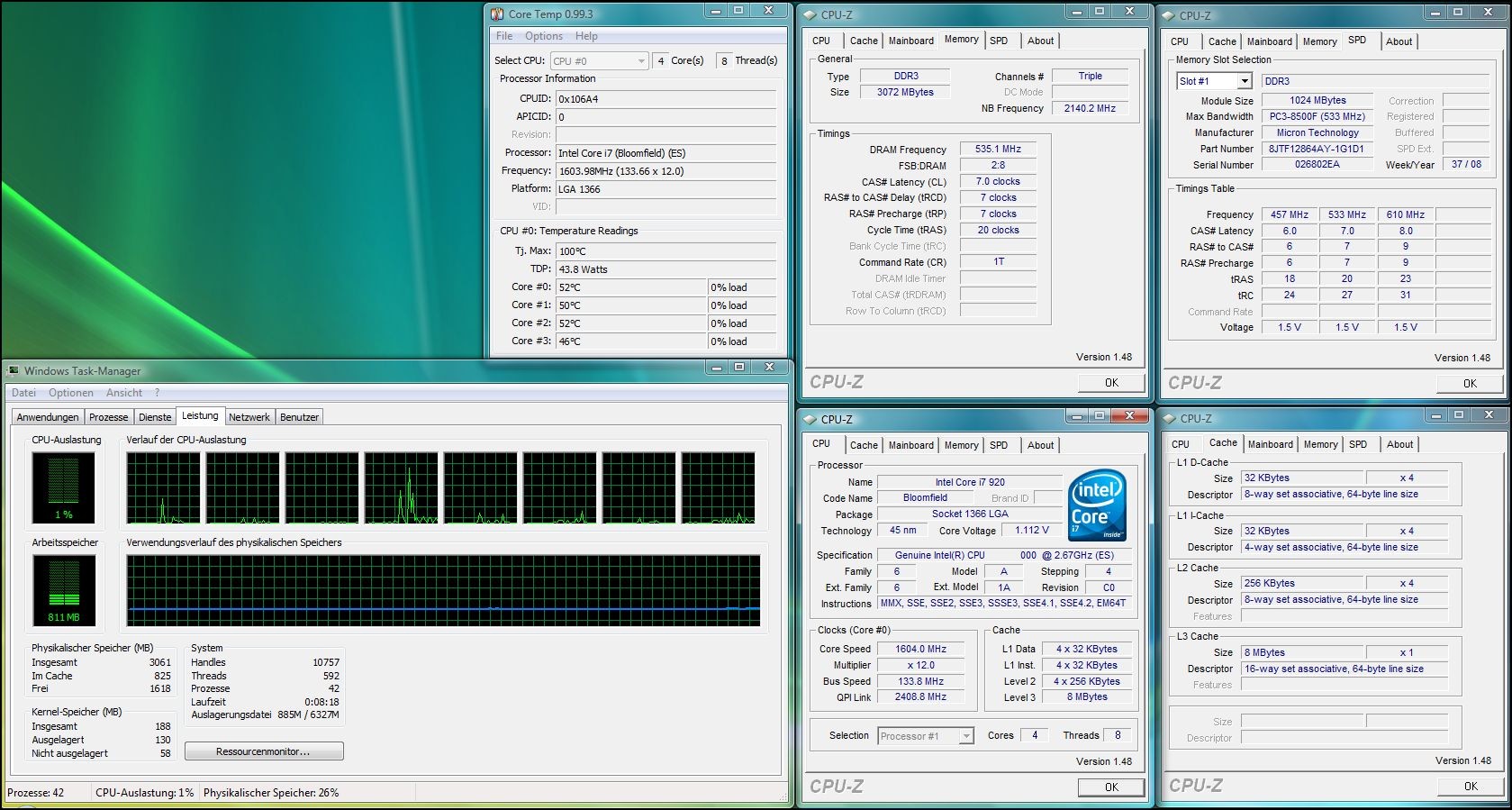This screenshot has width=1512, height=810.
Task: Click the Arbeitsspeicher 811 MB gauge
Action: [x=63, y=590]
